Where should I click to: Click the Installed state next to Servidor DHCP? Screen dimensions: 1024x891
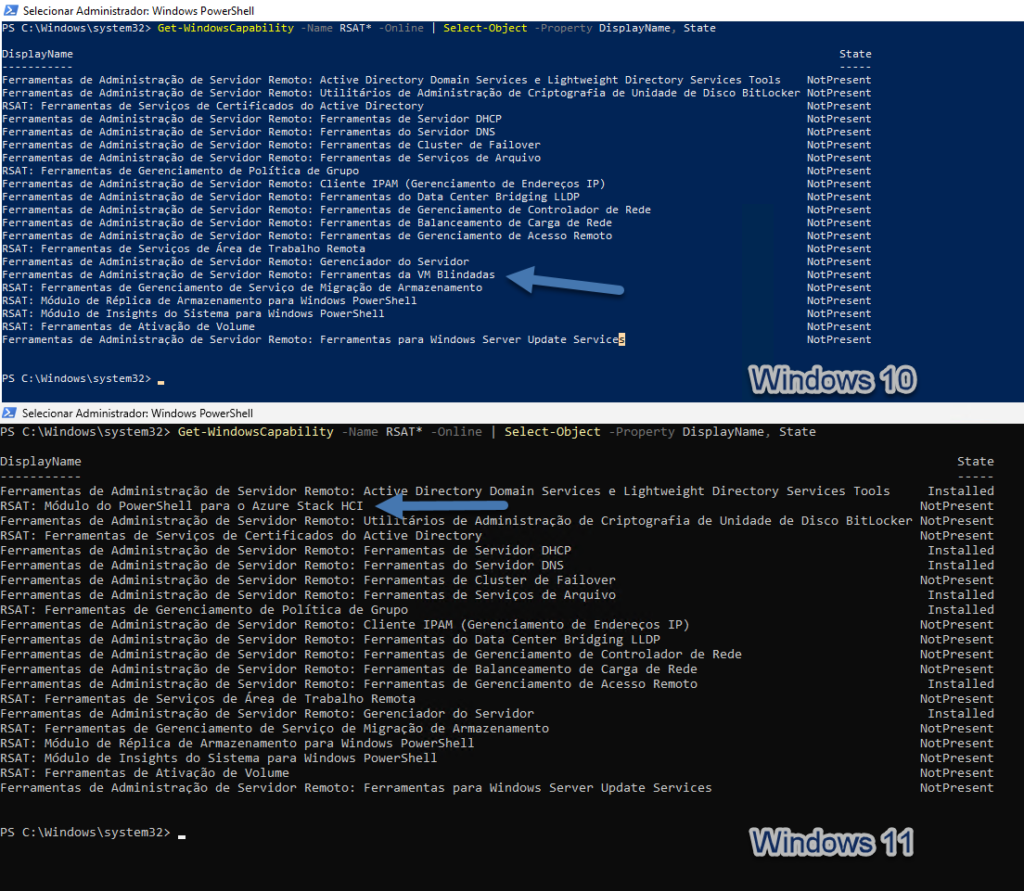tap(960, 549)
